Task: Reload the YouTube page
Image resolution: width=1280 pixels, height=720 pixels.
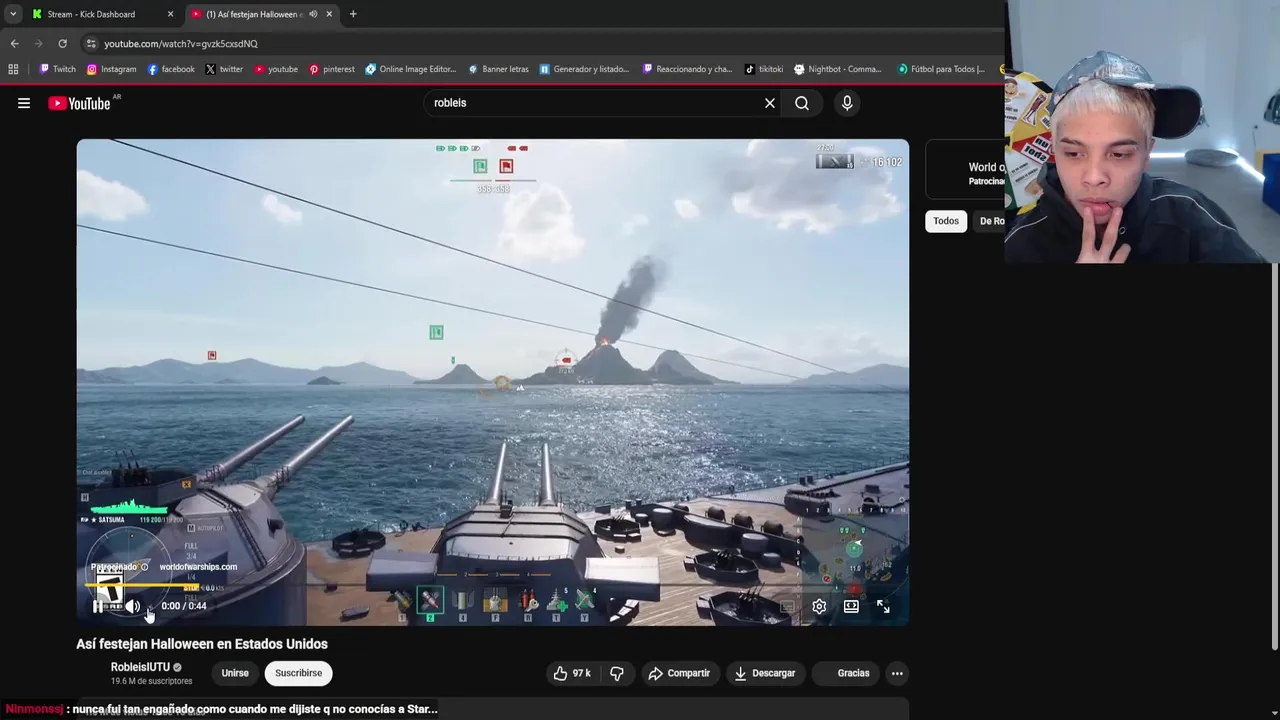Action: click(62, 43)
